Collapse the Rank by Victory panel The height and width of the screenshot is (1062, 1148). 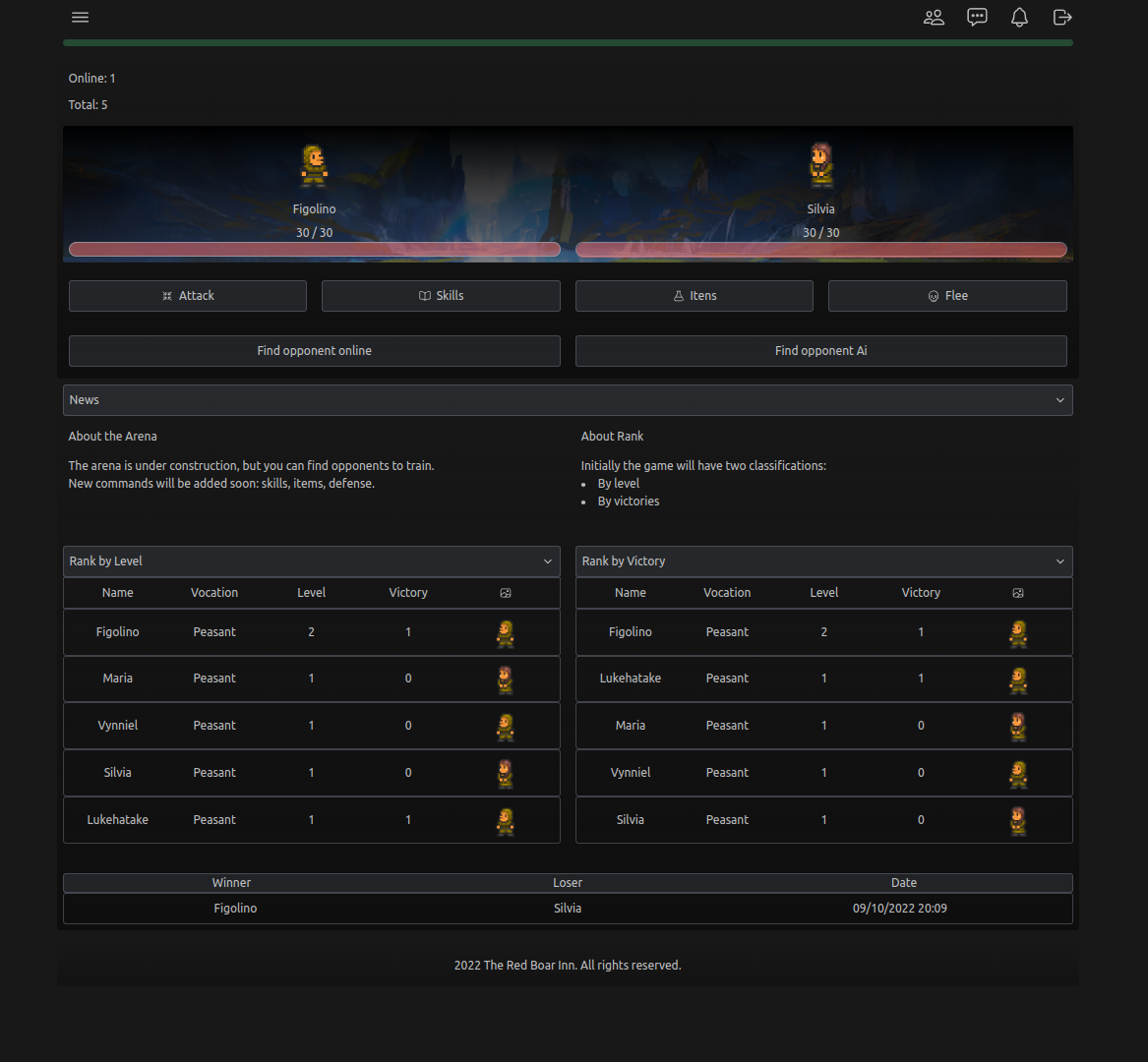1060,560
